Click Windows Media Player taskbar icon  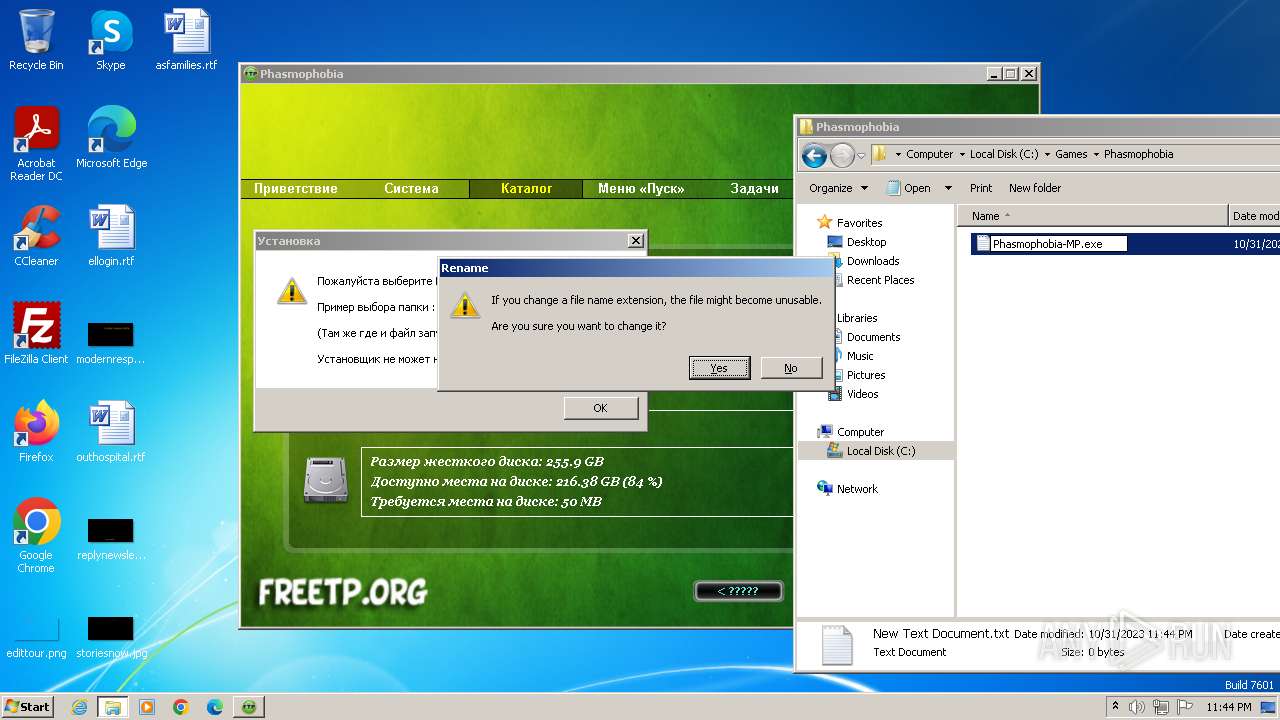[x=147, y=707]
